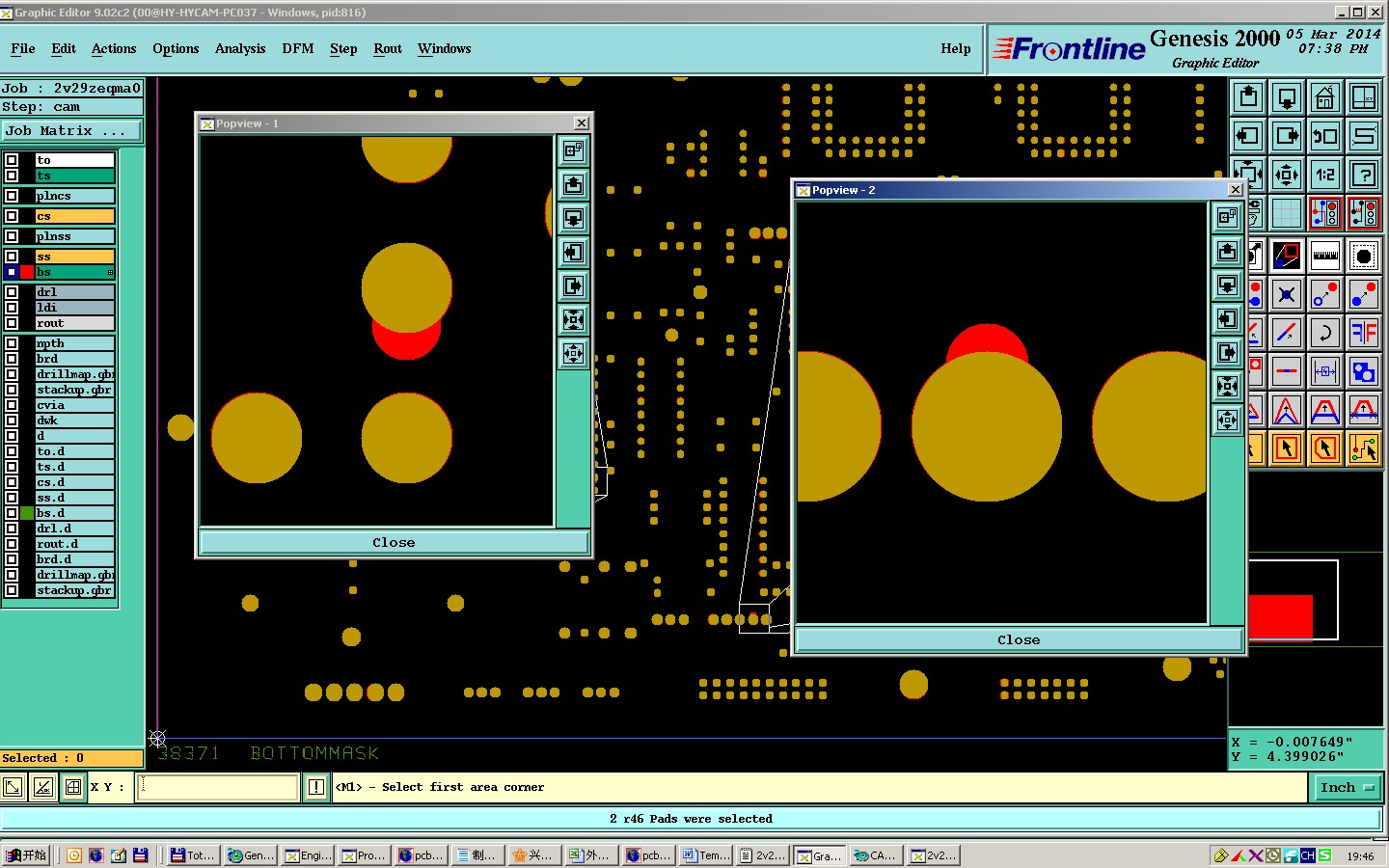
Task: Select the rectangle selection arrow tool
Action: [x=1287, y=448]
